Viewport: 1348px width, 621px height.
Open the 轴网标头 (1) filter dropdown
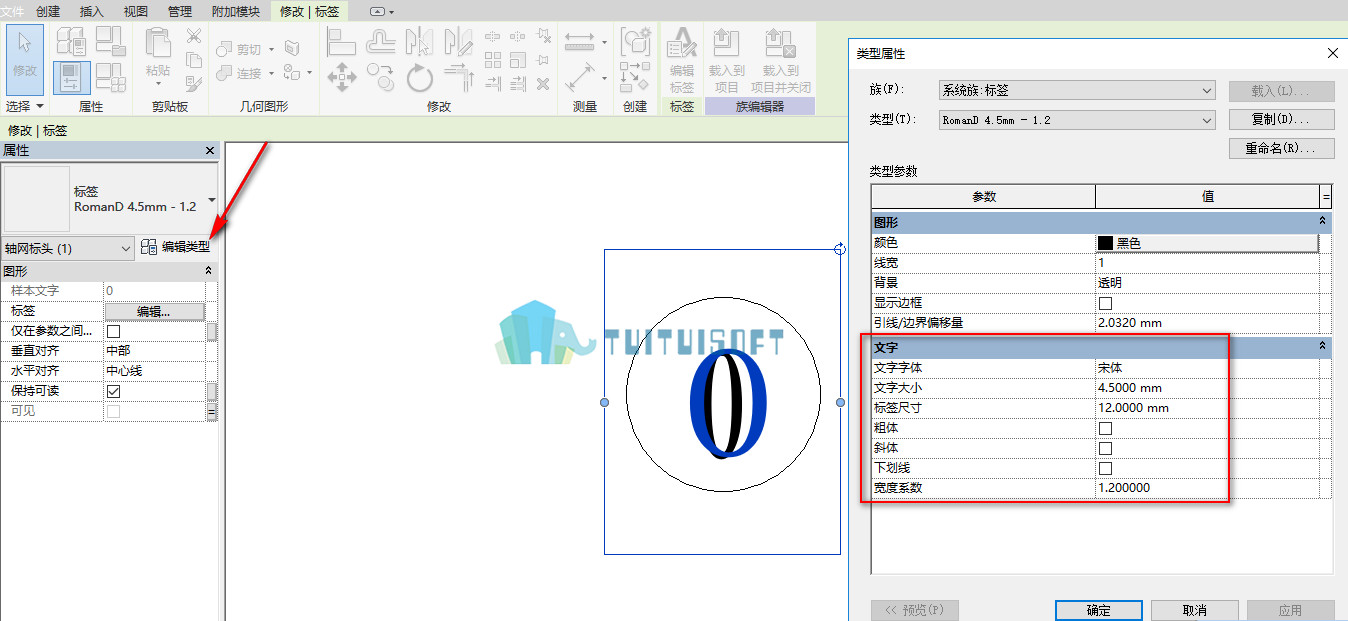point(67,248)
